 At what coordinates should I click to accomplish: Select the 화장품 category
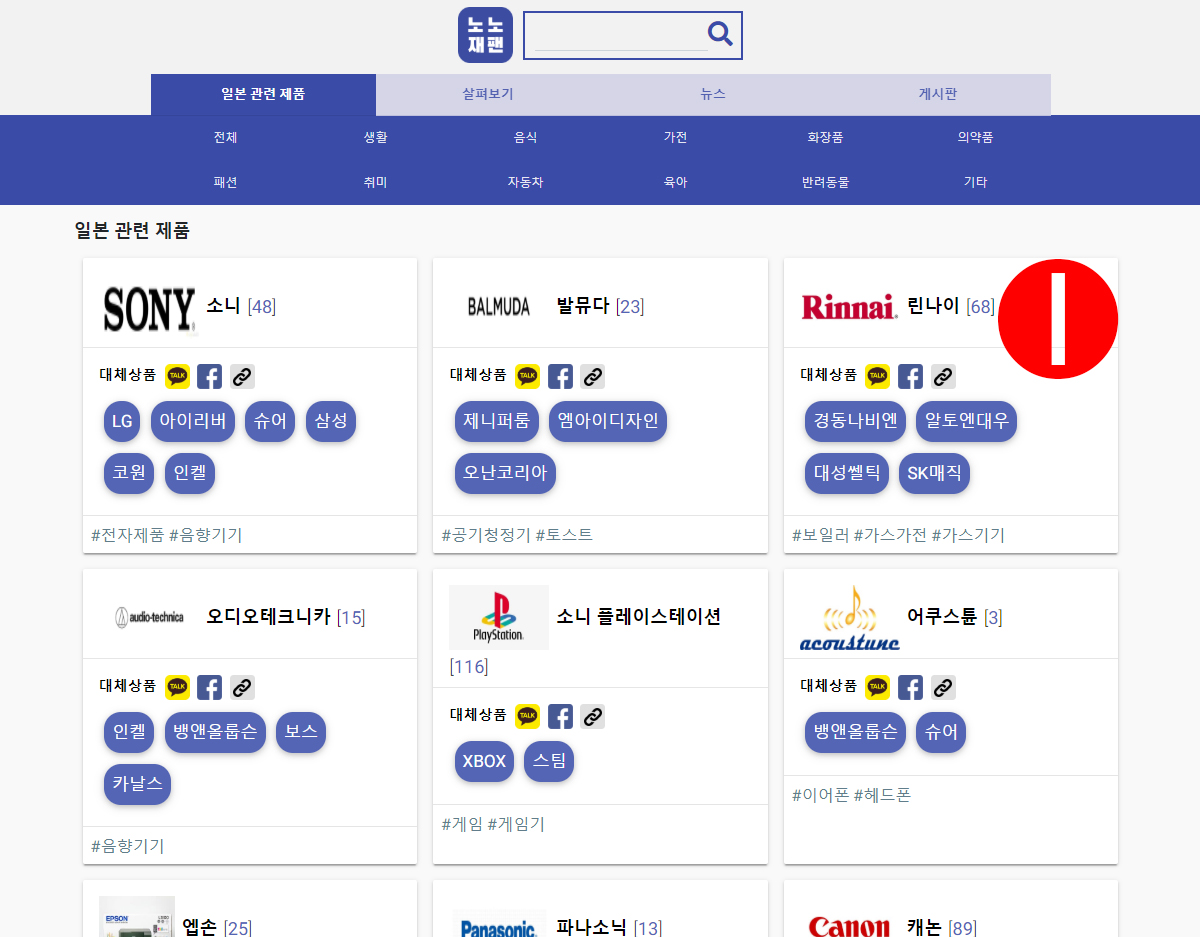click(x=825, y=137)
